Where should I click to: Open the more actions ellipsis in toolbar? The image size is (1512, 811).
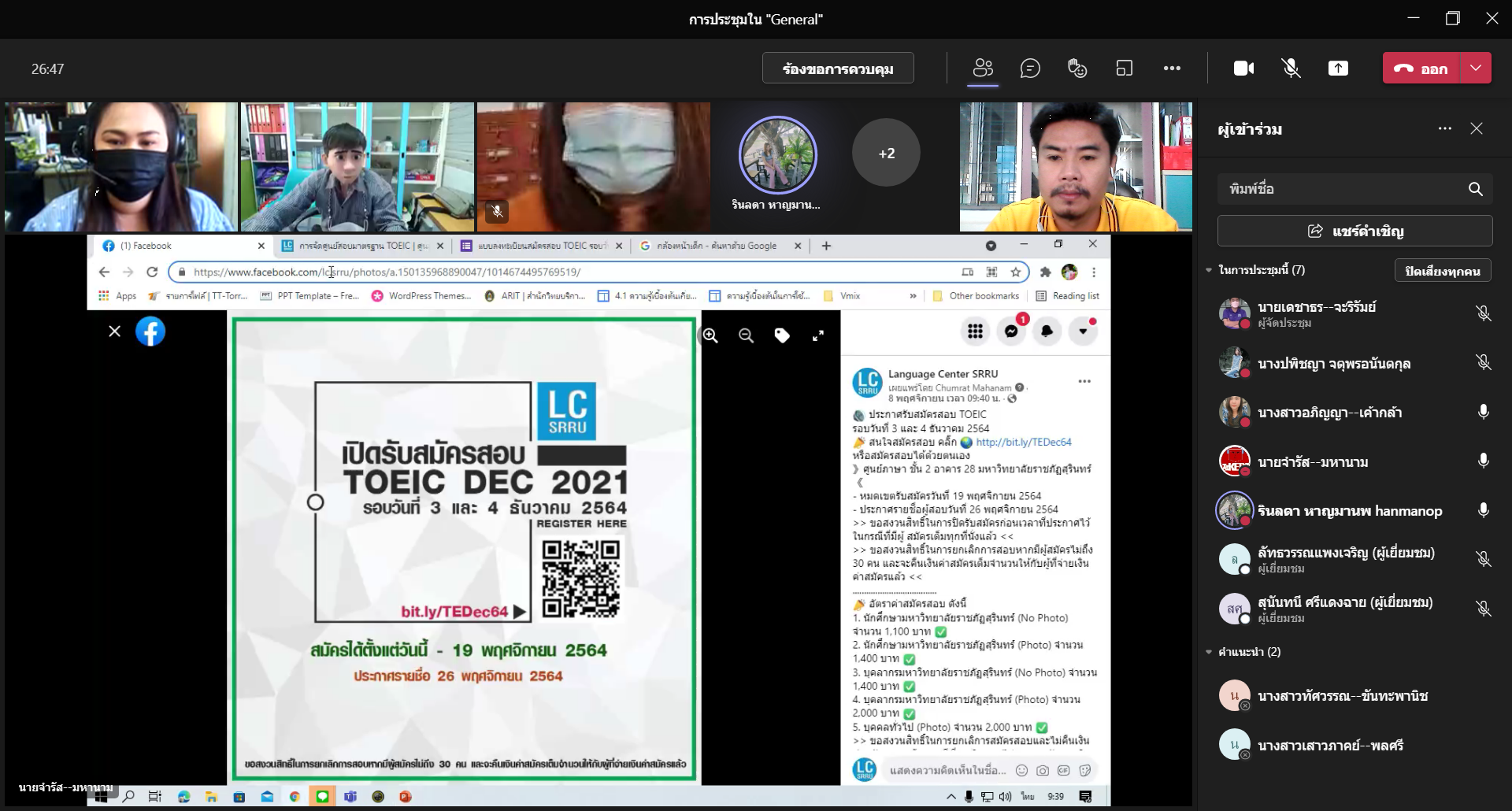tap(1172, 69)
